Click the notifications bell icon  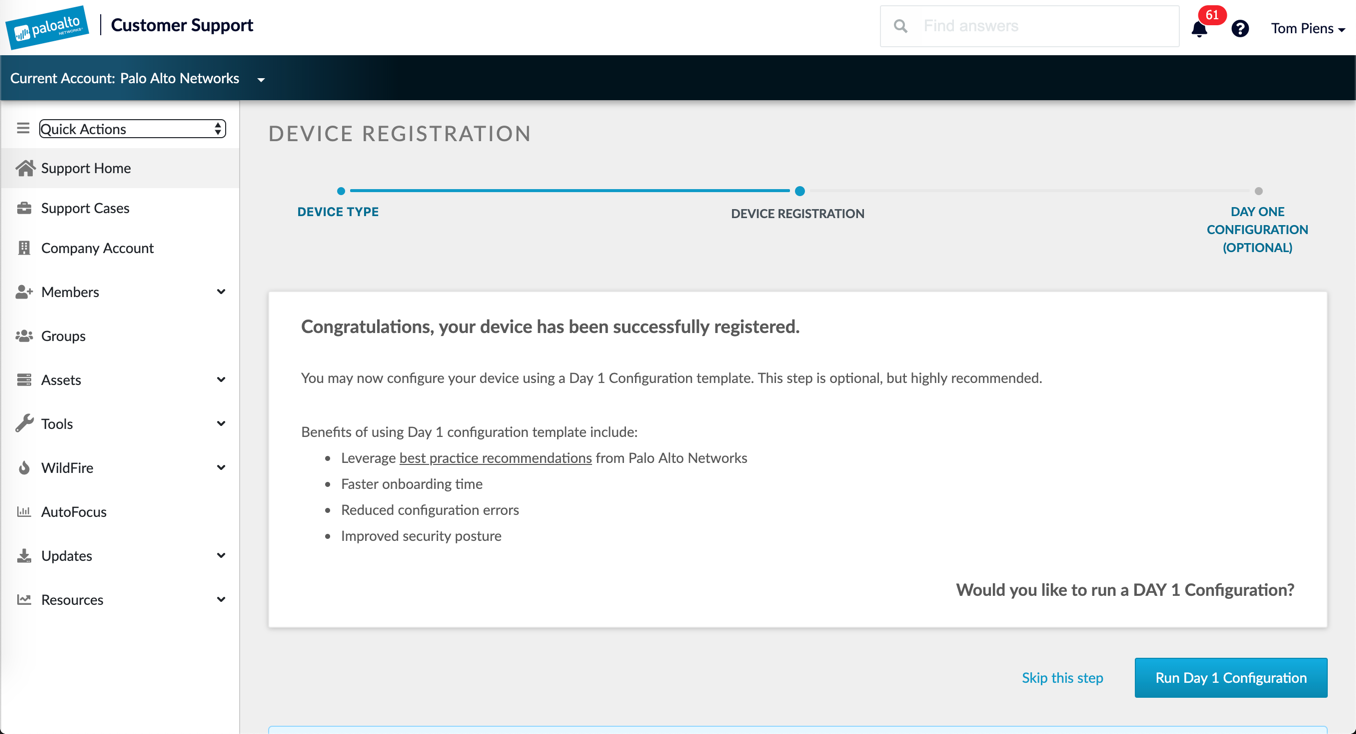[1199, 29]
